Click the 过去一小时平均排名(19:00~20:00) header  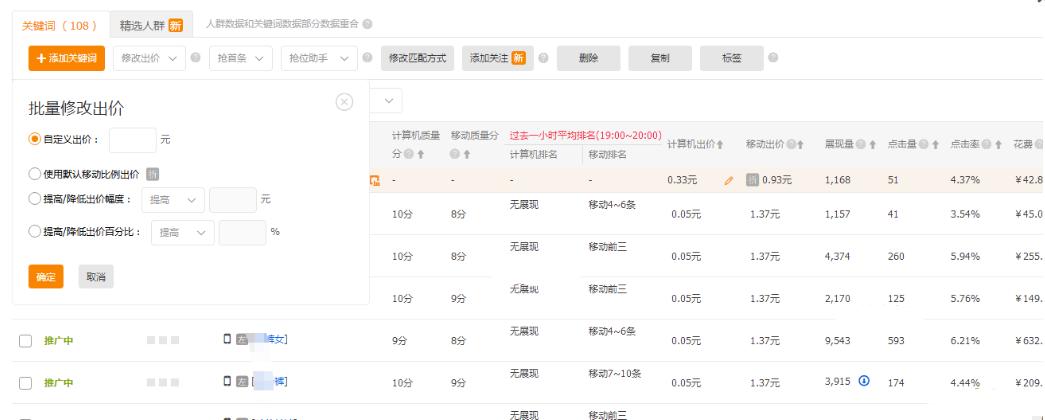[586, 135]
